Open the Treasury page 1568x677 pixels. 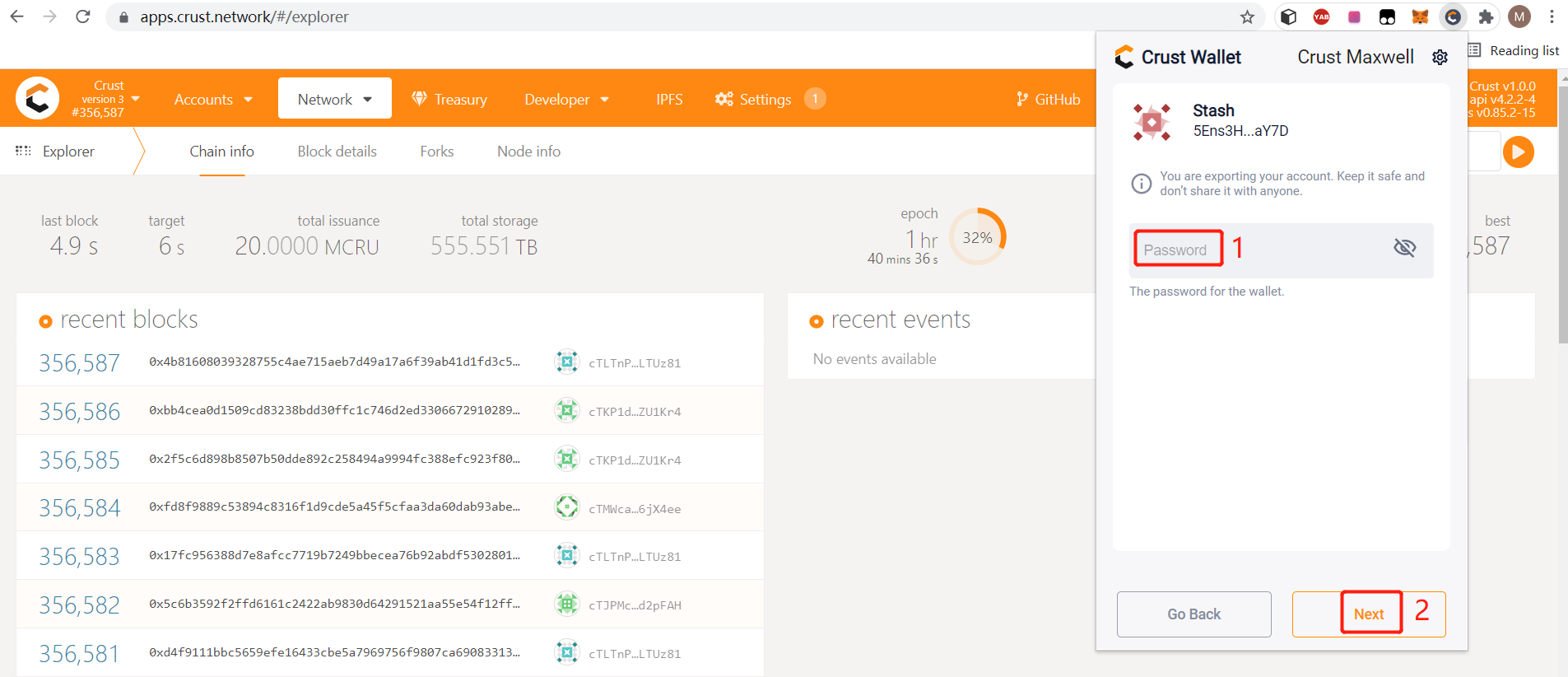[x=449, y=99]
